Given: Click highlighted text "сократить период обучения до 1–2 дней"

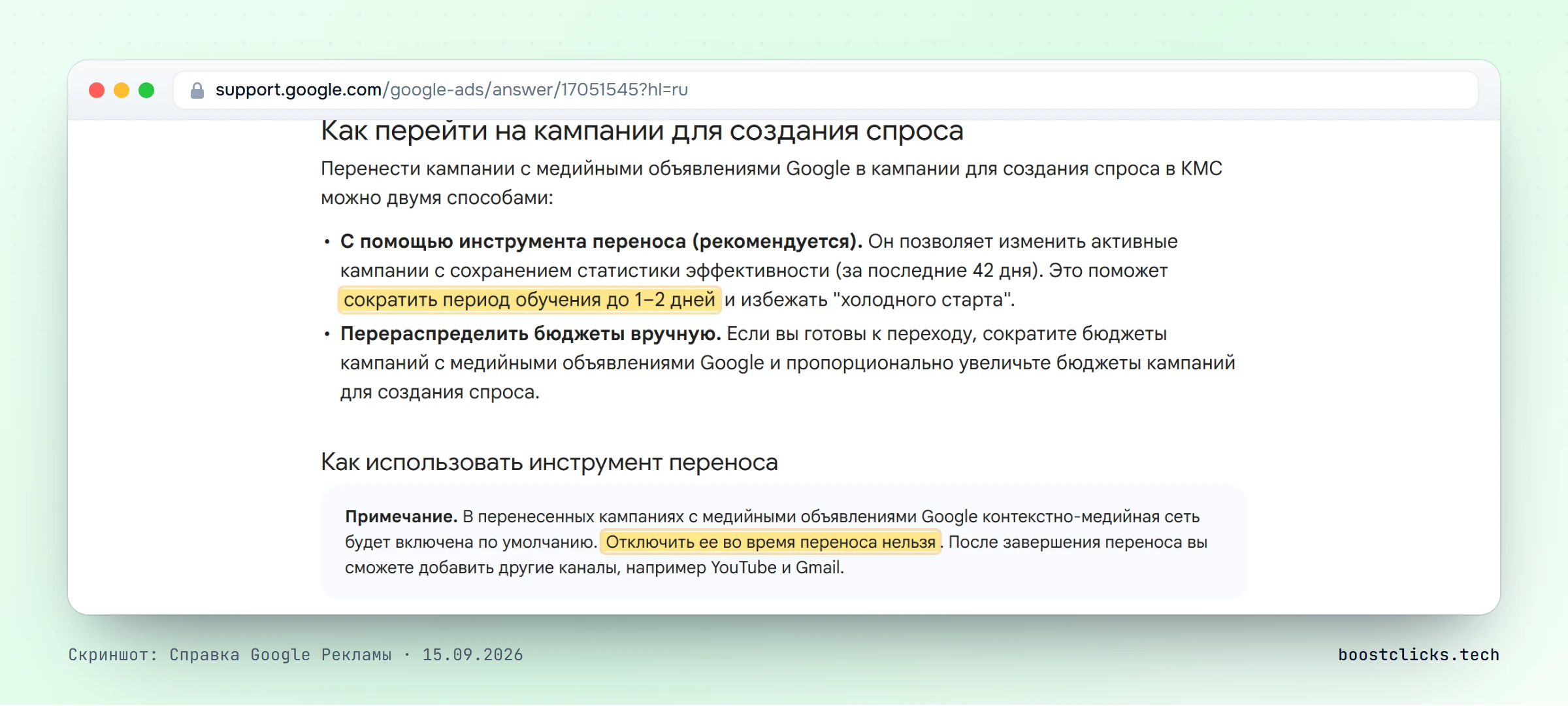Looking at the screenshot, I should click(529, 300).
